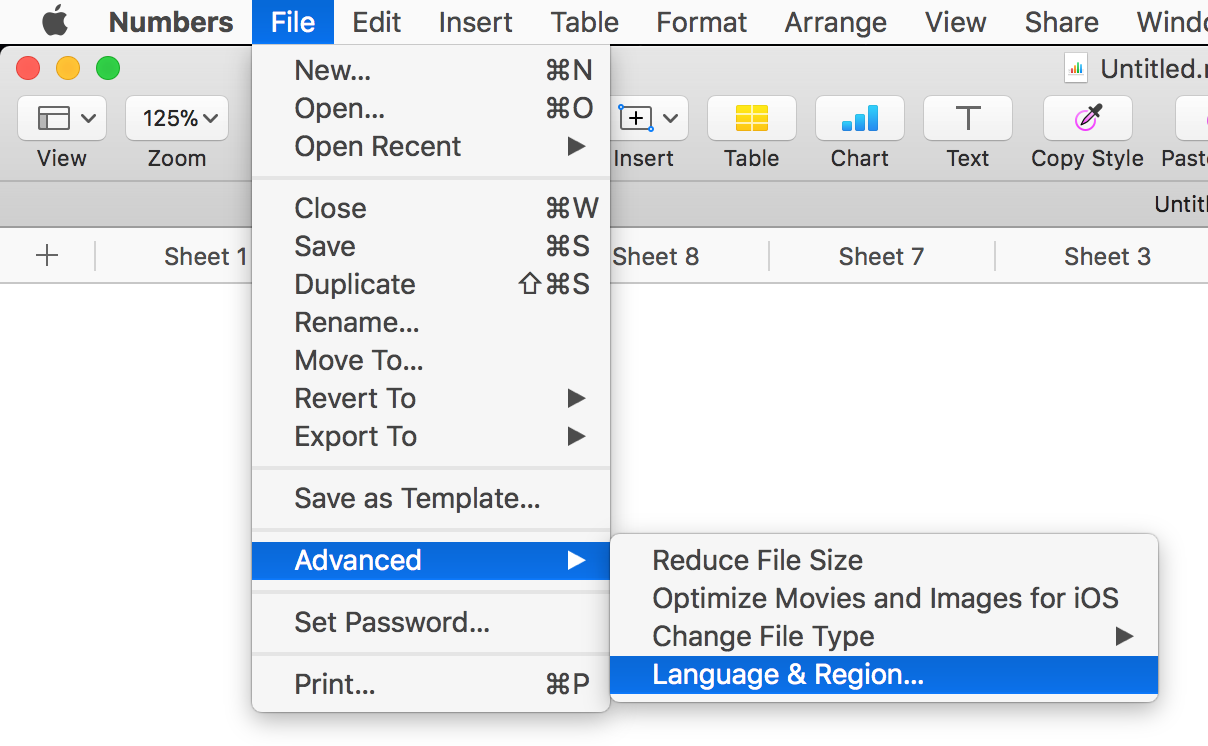Switch to the Sheet 3 tab
Image resolution: width=1208 pixels, height=746 pixels.
[1107, 257]
